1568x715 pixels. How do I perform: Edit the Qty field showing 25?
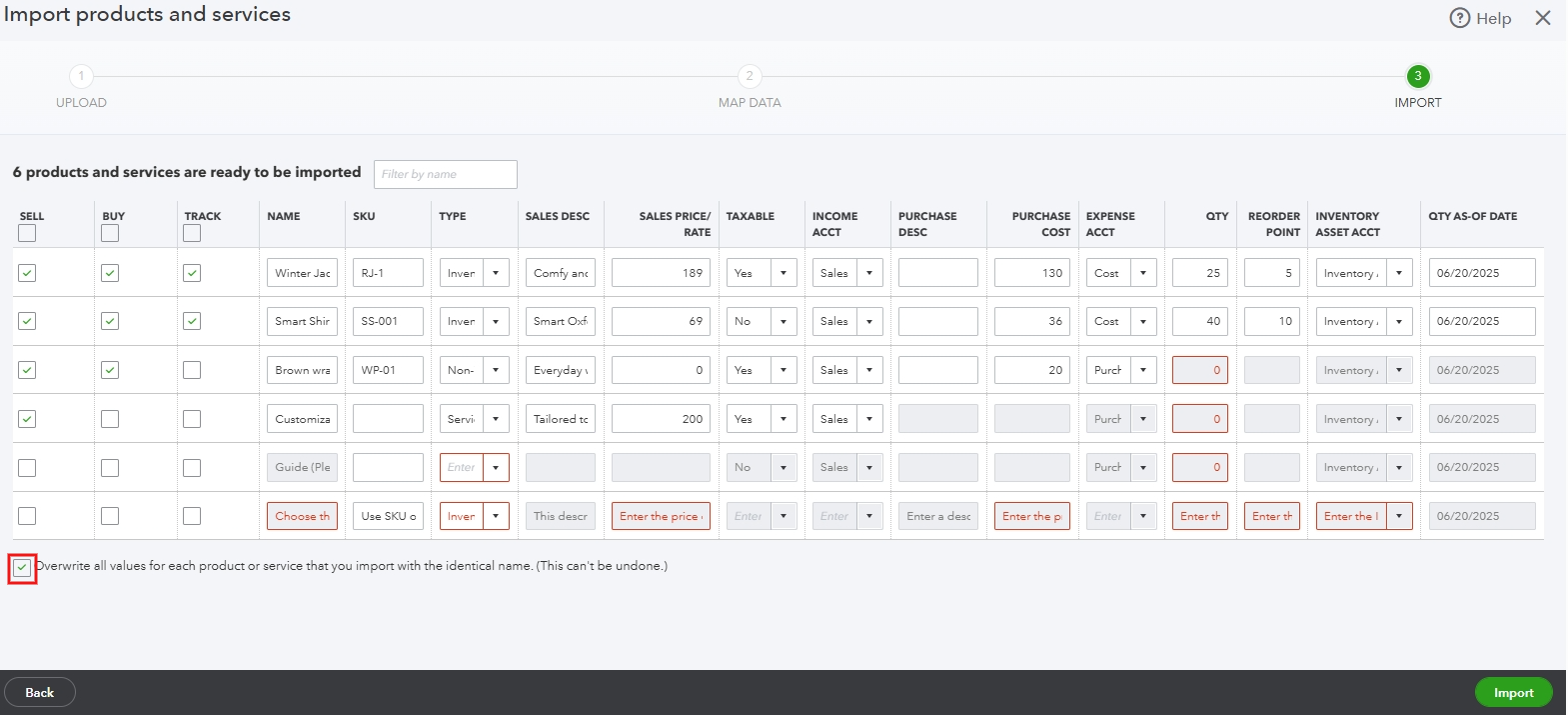1200,273
